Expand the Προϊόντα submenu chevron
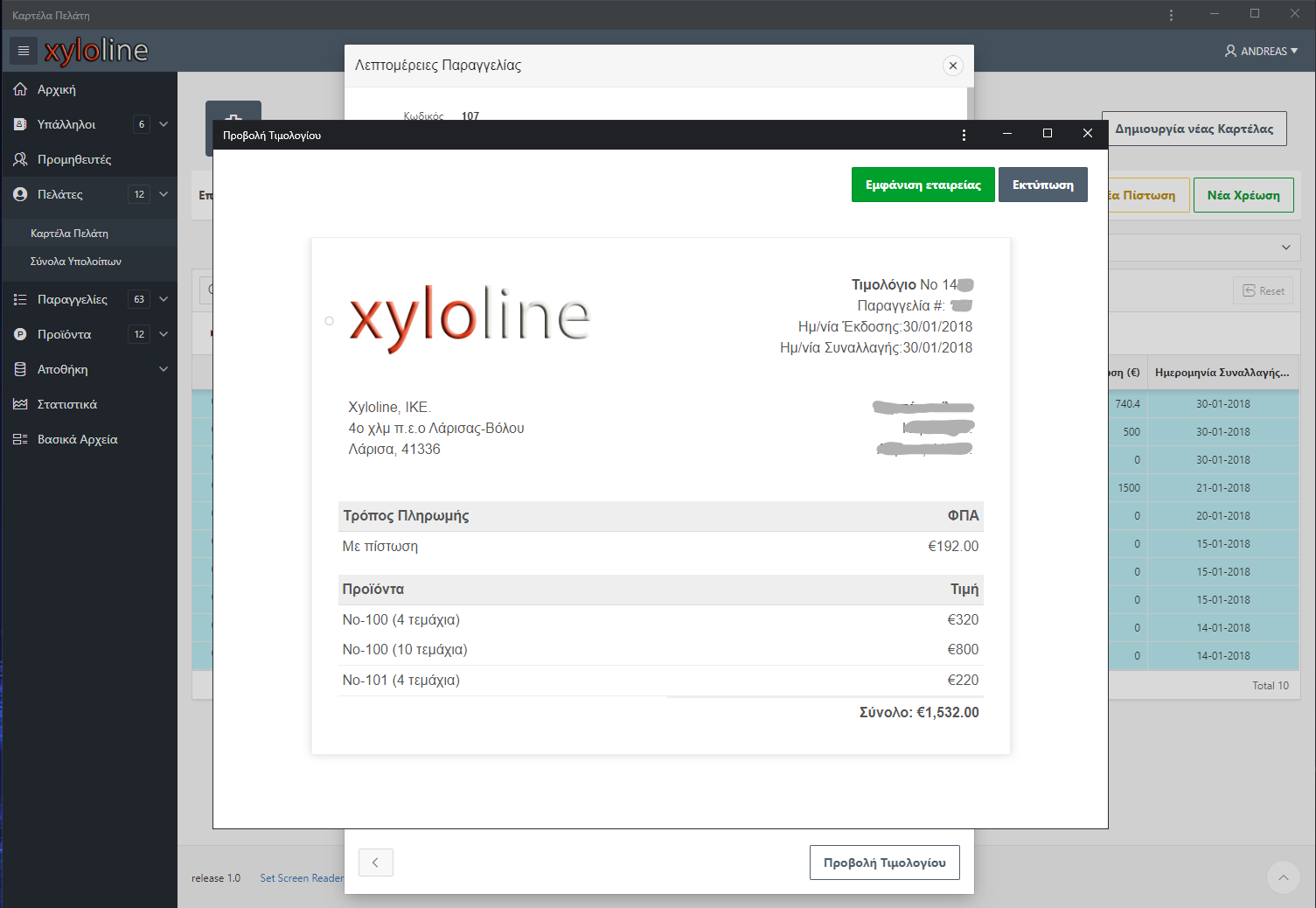Screen dimensions: 1316x908 pos(164,334)
